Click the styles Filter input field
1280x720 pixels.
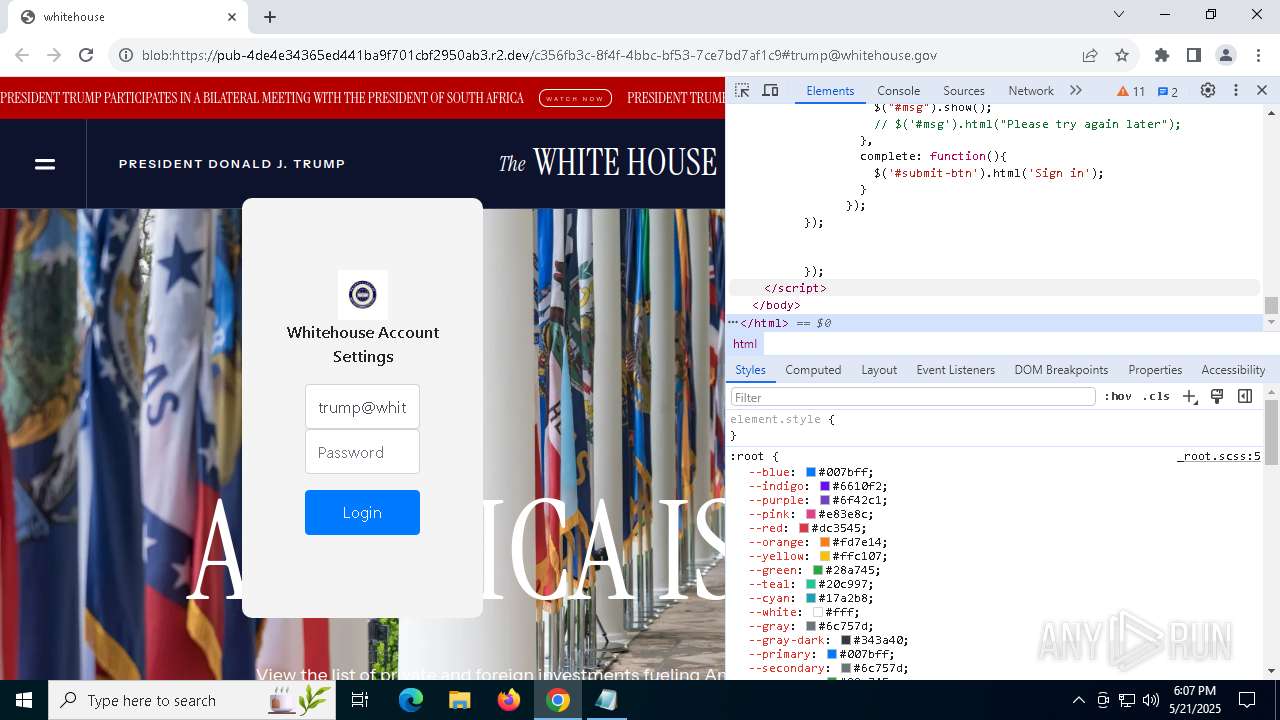click(913, 397)
